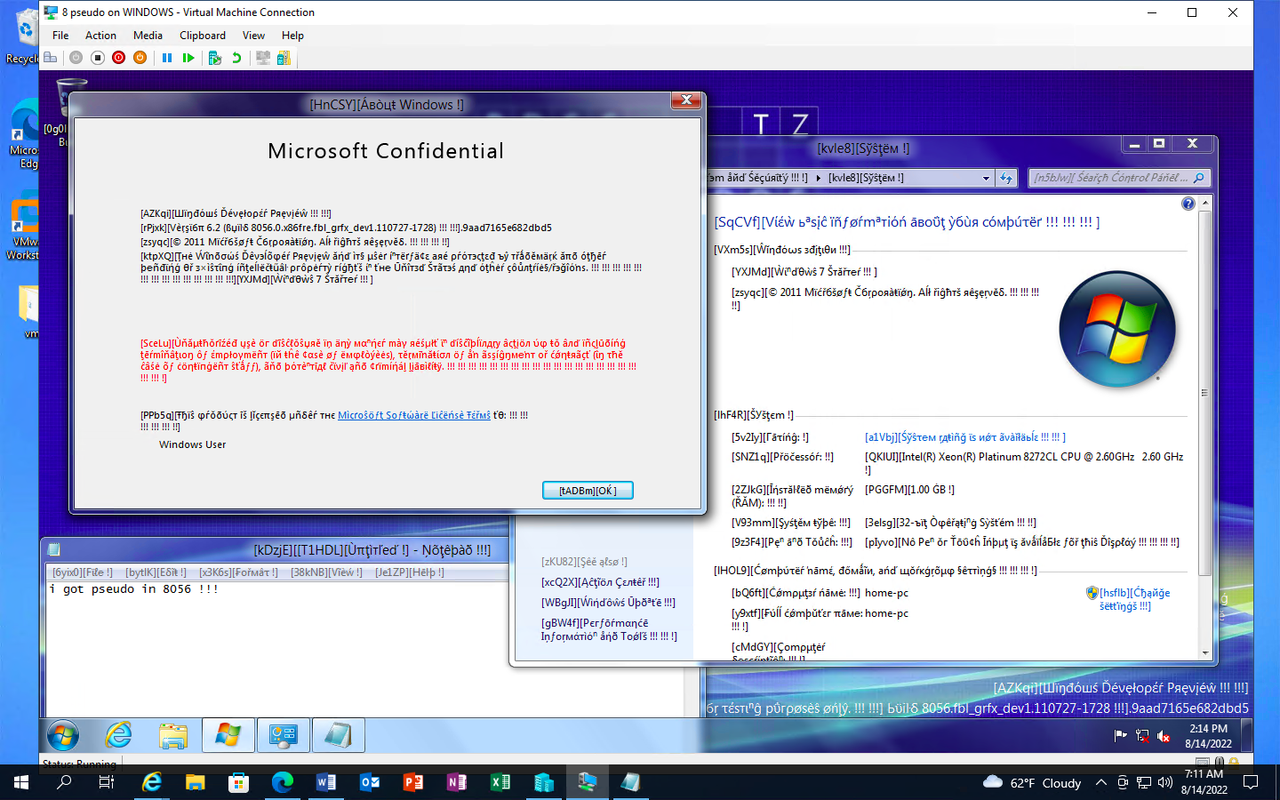Open the Media menu of Virtual Machine Connection

point(148,35)
